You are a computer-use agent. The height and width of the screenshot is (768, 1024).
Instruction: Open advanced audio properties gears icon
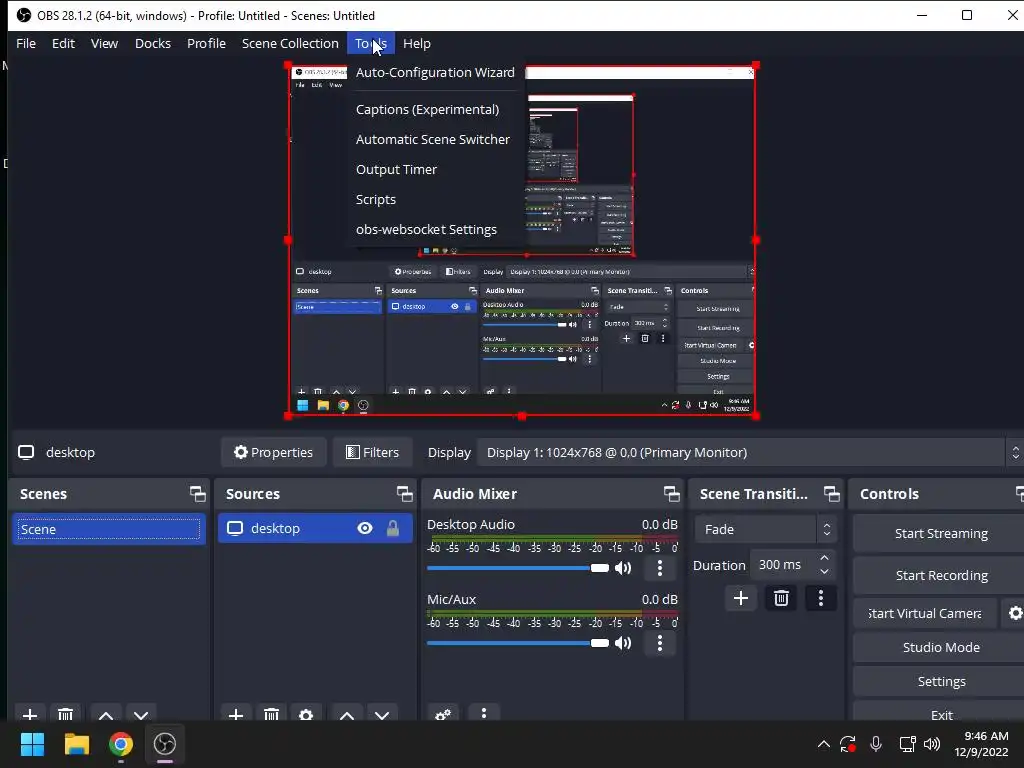coord(443,714)
